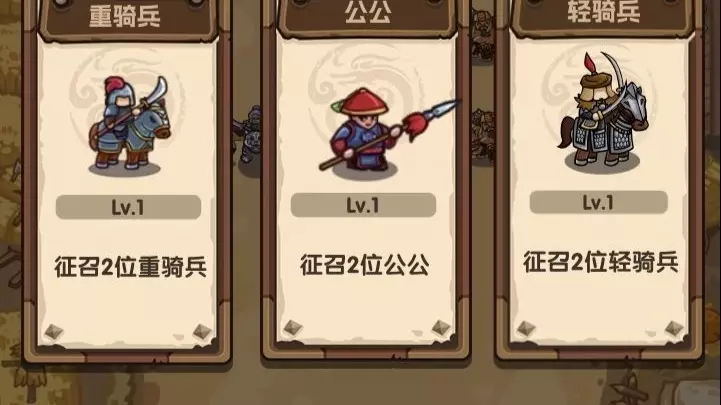Image resolution: width=721 pixels, height=405 pixels.
Task: Choose 征召2位公公 option text
Action: pyautogui.click(x=365, y=265)
